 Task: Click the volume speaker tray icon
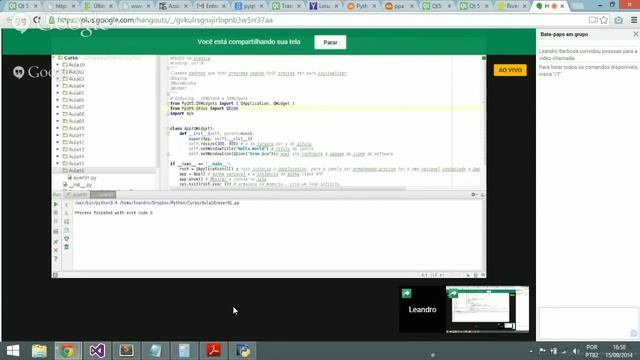(x=576, y=351)
